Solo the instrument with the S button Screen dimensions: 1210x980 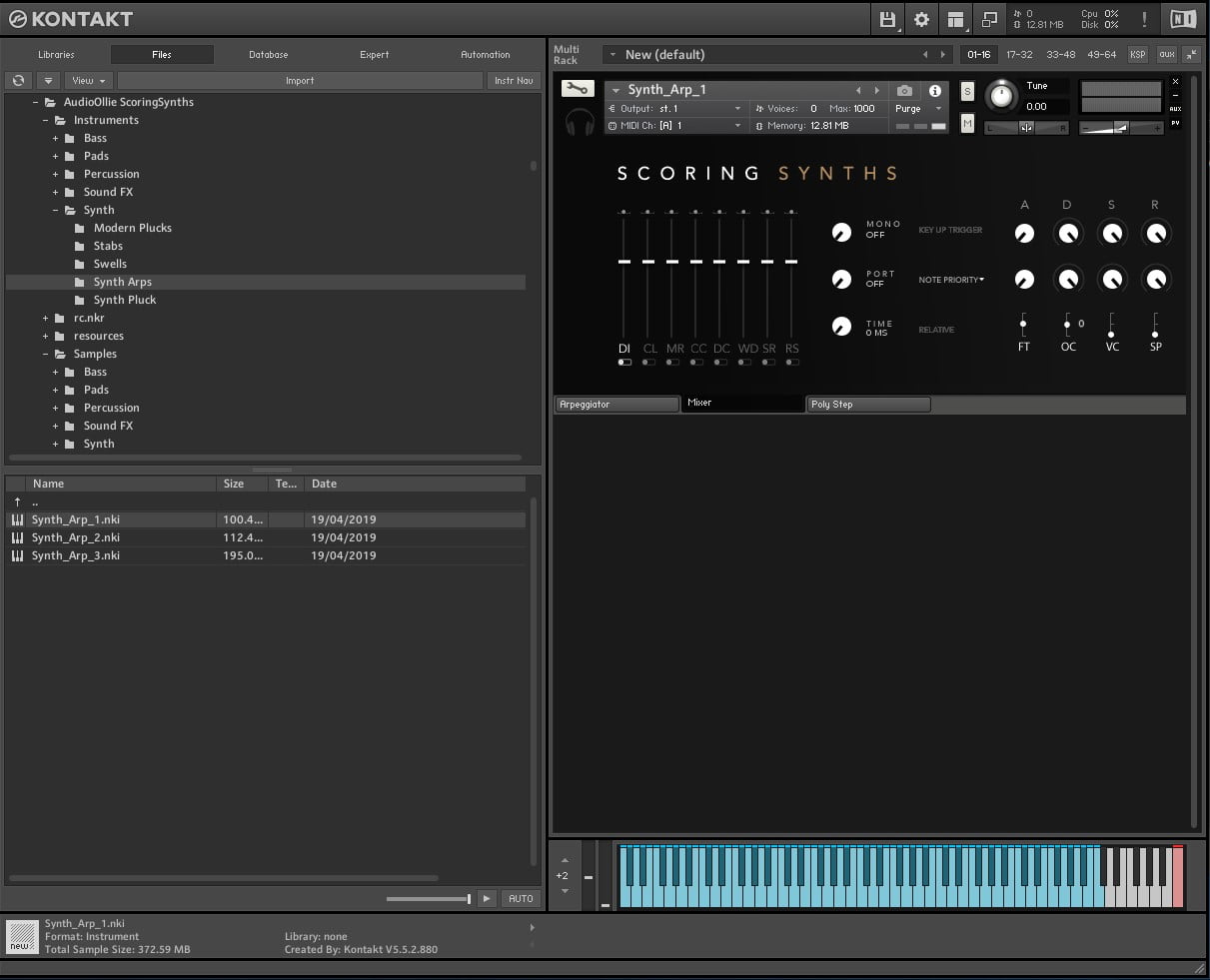[x=967, y=91]
